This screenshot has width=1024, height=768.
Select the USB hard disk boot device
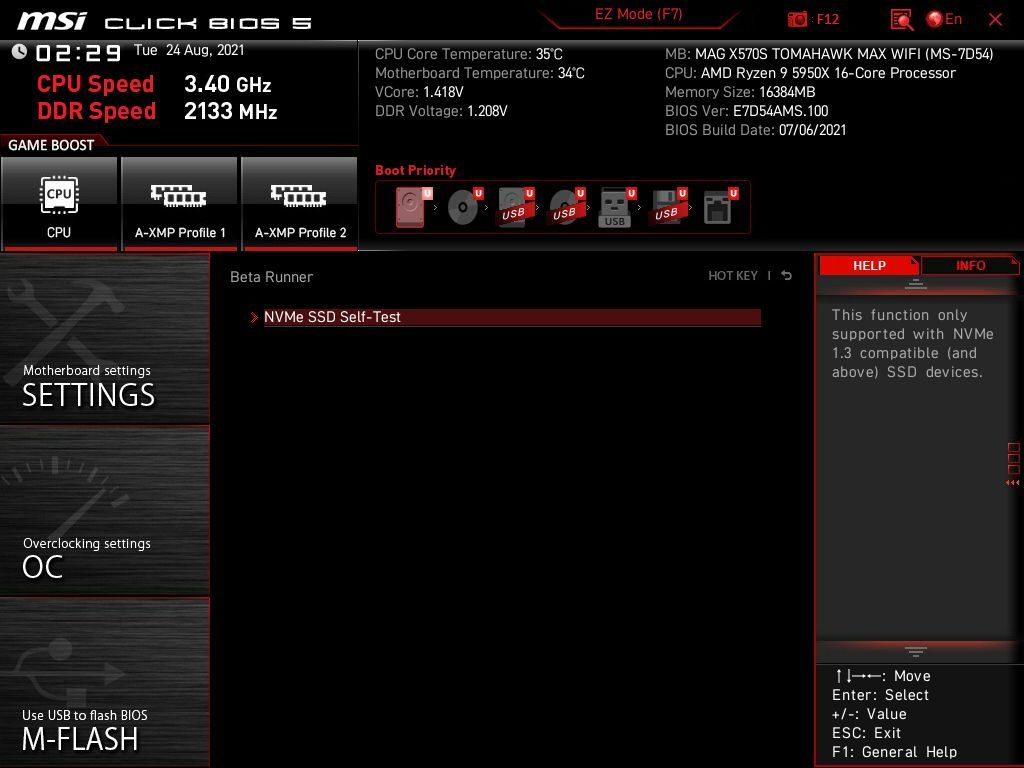pyautogui.click(x=515, y=207)
